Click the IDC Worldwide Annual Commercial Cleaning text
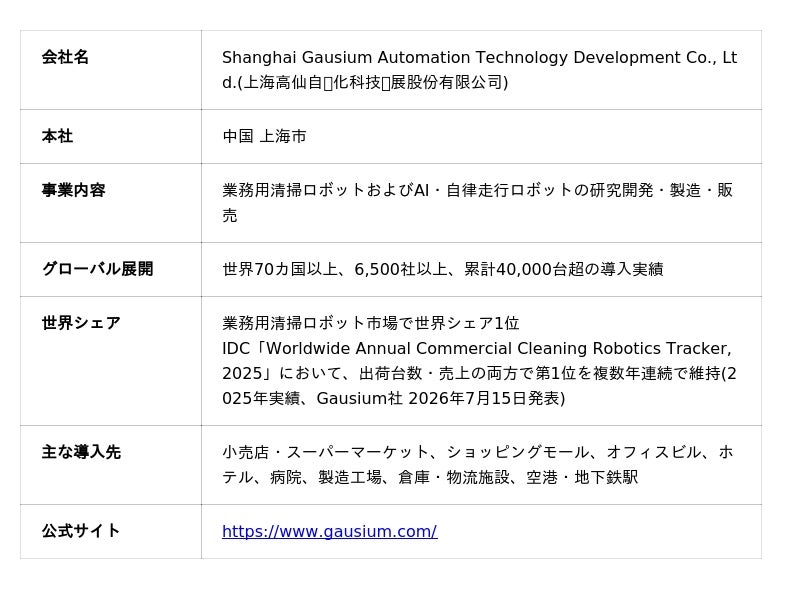Image resolution: width=800 pixels, height=589 pixels. click(477, 348)
